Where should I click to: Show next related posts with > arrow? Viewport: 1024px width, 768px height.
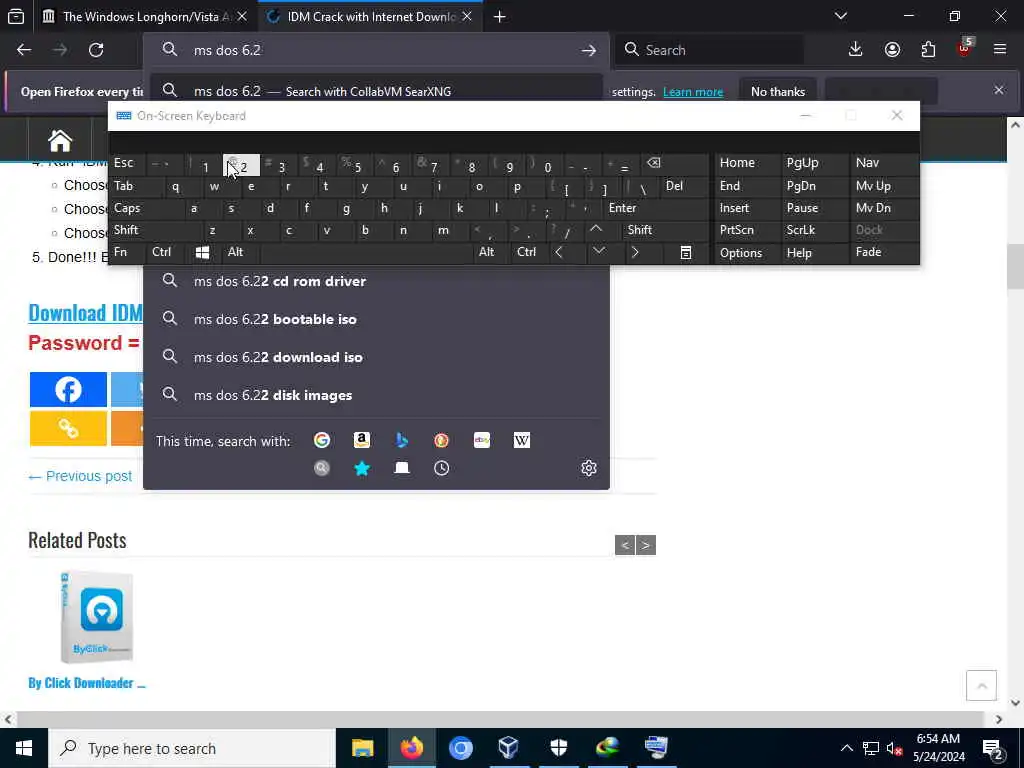[x=645, y=545]
